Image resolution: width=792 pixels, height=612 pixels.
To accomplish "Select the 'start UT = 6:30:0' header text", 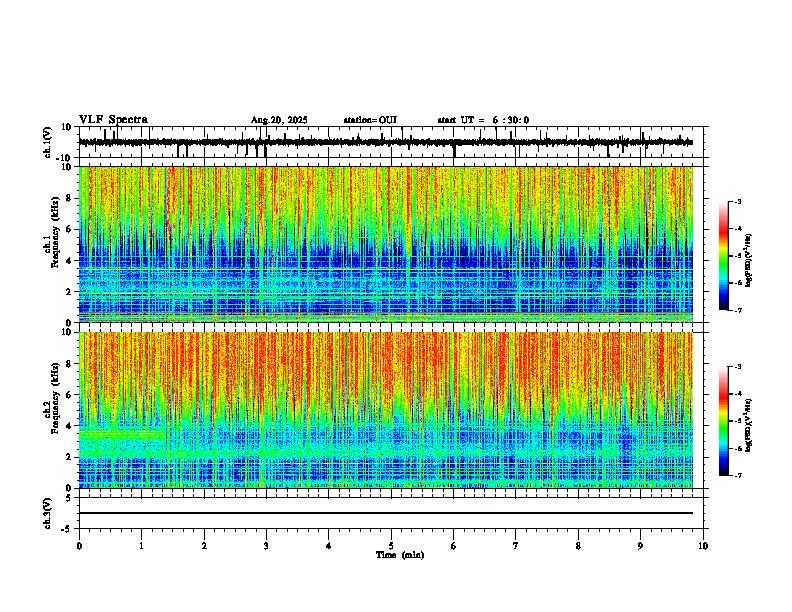I will pos(483,120).
